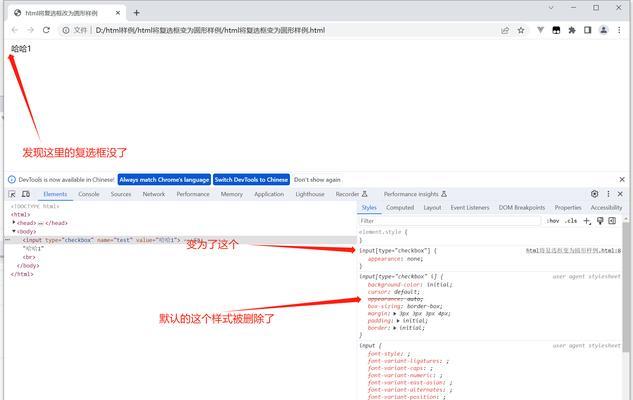Close the html browser tab
This screenshot has width=633, height=400.
pos(118,13)
